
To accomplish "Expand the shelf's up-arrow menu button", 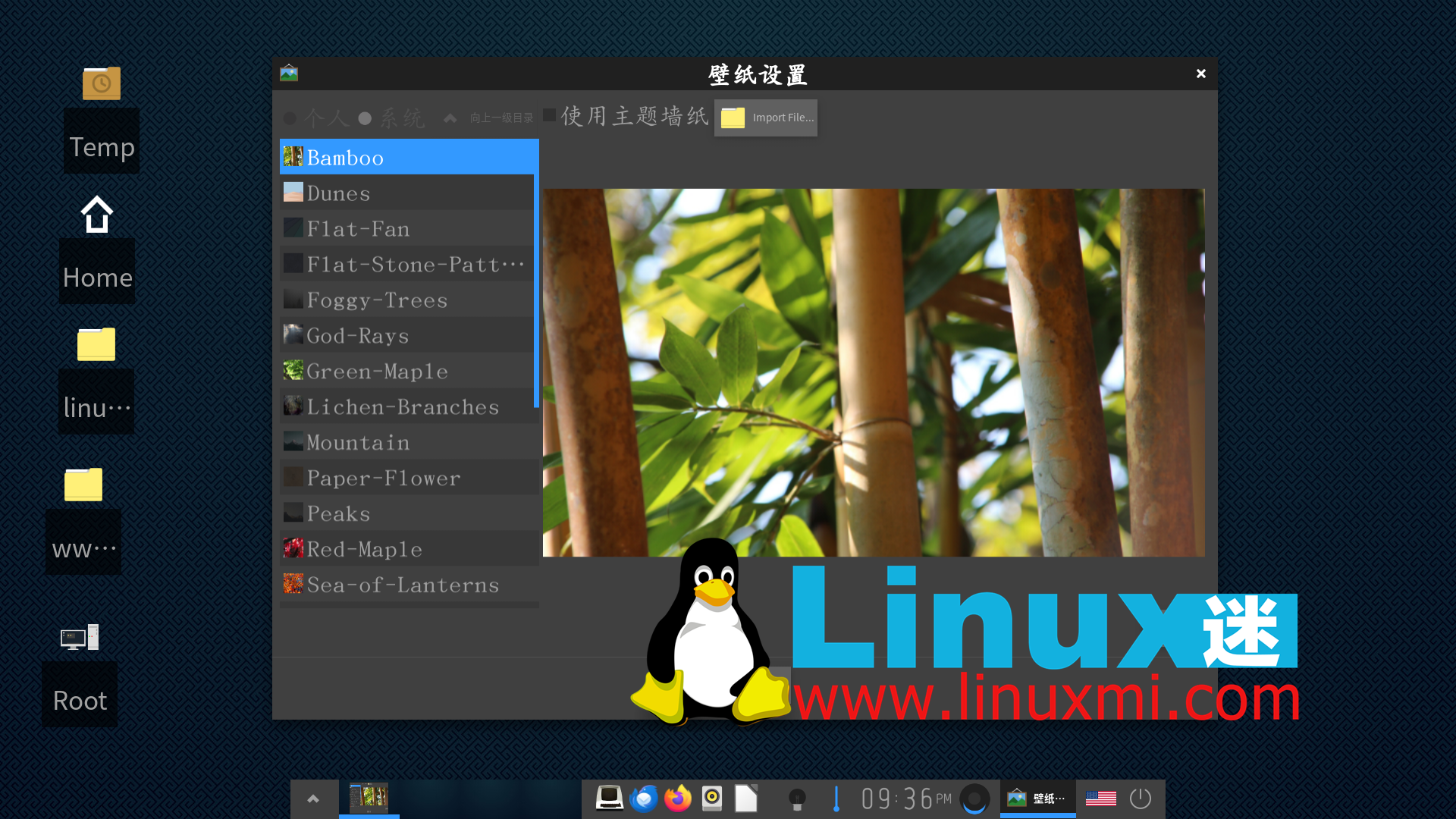I will pos(313,799).
